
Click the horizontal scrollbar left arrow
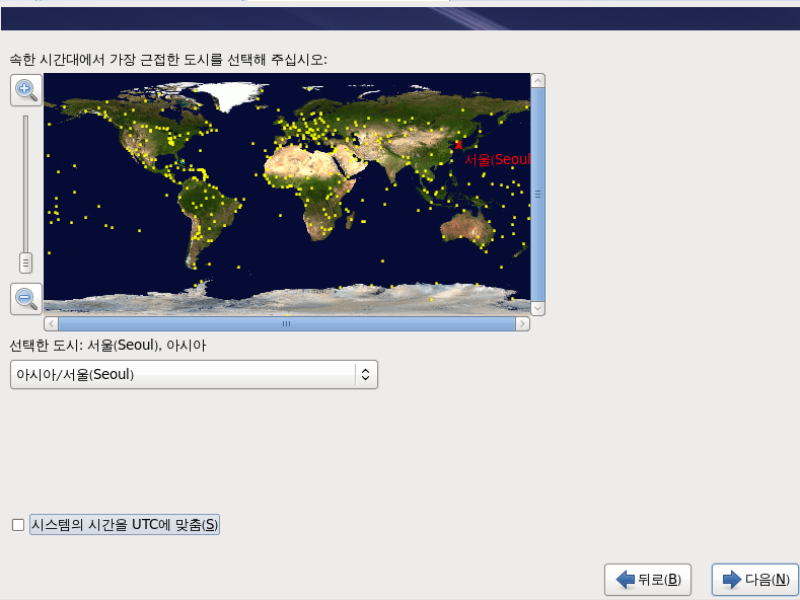click(x=51, y=323)
